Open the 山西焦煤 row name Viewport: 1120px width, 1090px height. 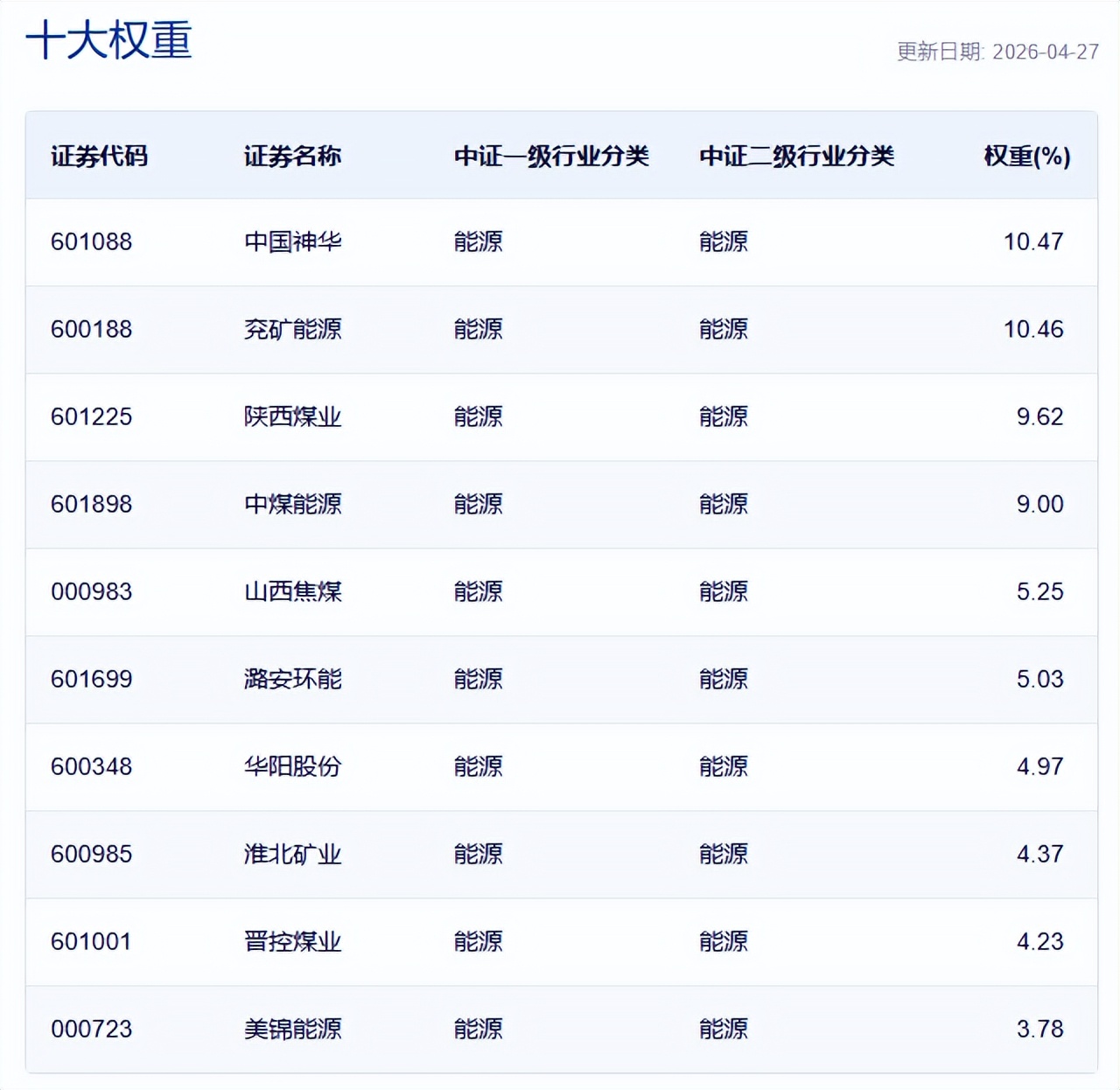[x=292, y=591]
